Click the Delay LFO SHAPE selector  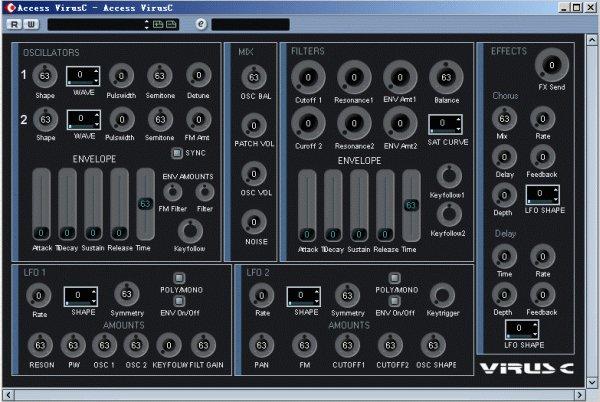point(522,329)
